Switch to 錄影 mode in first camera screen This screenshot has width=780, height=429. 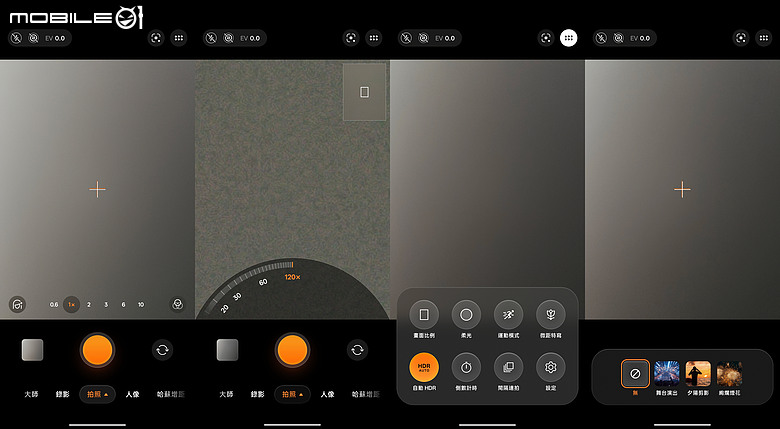coord(63,395)
